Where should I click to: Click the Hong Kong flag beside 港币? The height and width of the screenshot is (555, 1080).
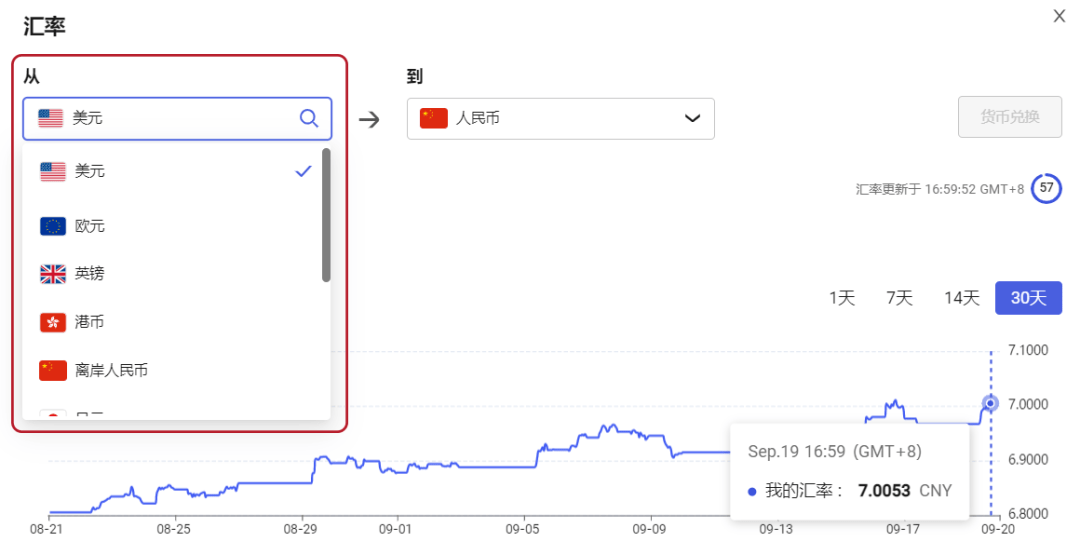tap(53, 322)
